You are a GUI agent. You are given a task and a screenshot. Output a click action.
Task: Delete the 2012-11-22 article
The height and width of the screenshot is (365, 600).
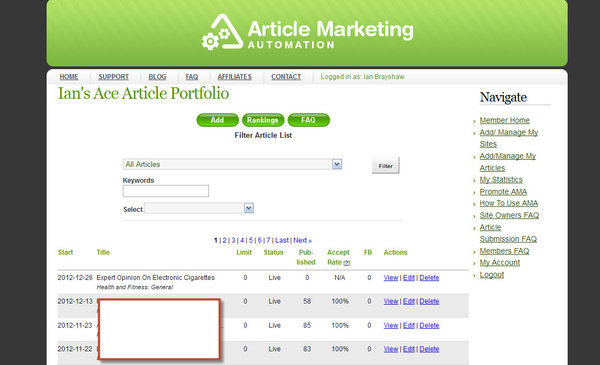[x=429, y=349]
